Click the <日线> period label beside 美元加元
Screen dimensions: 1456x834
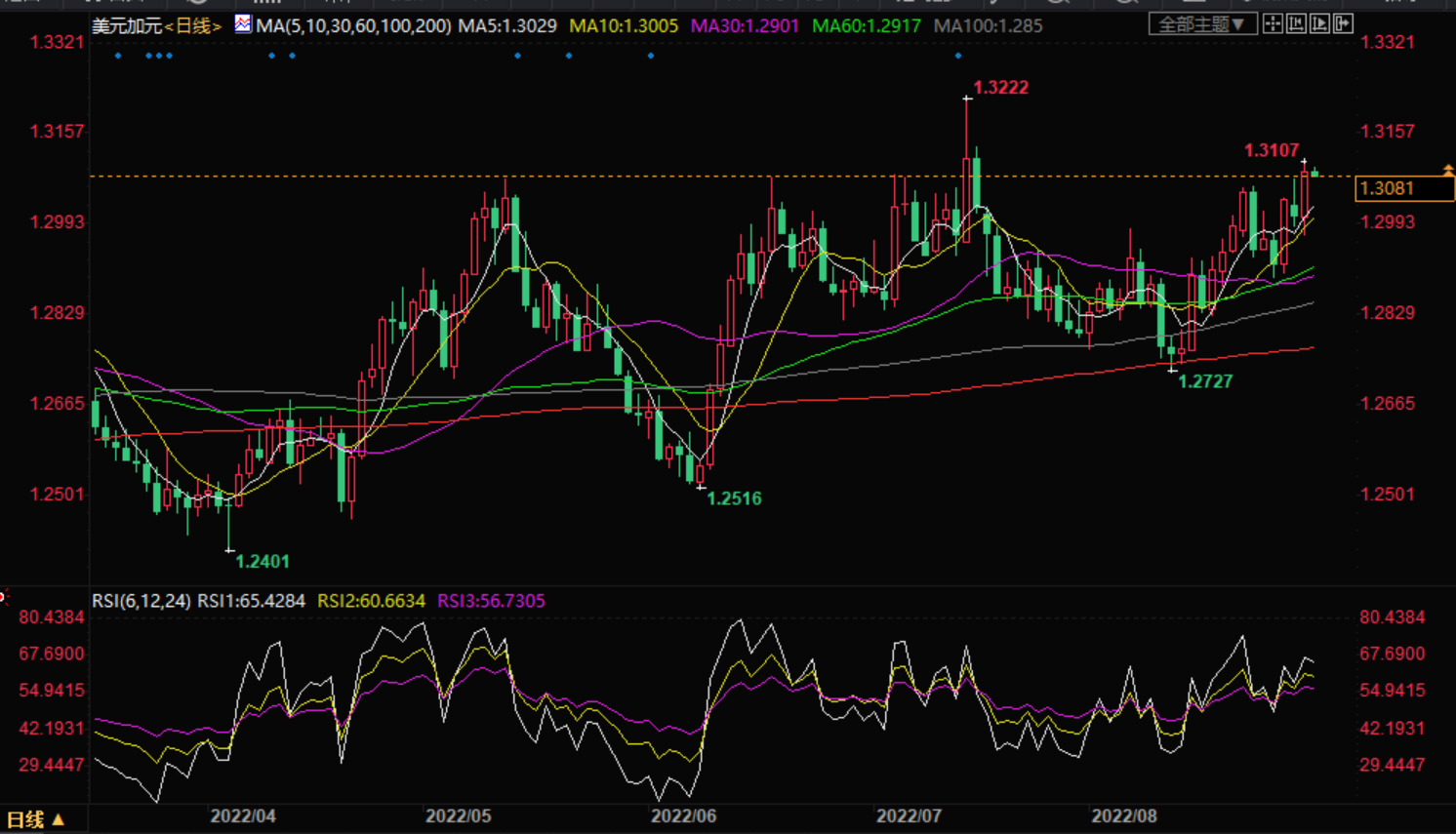(x=194, y=26)
